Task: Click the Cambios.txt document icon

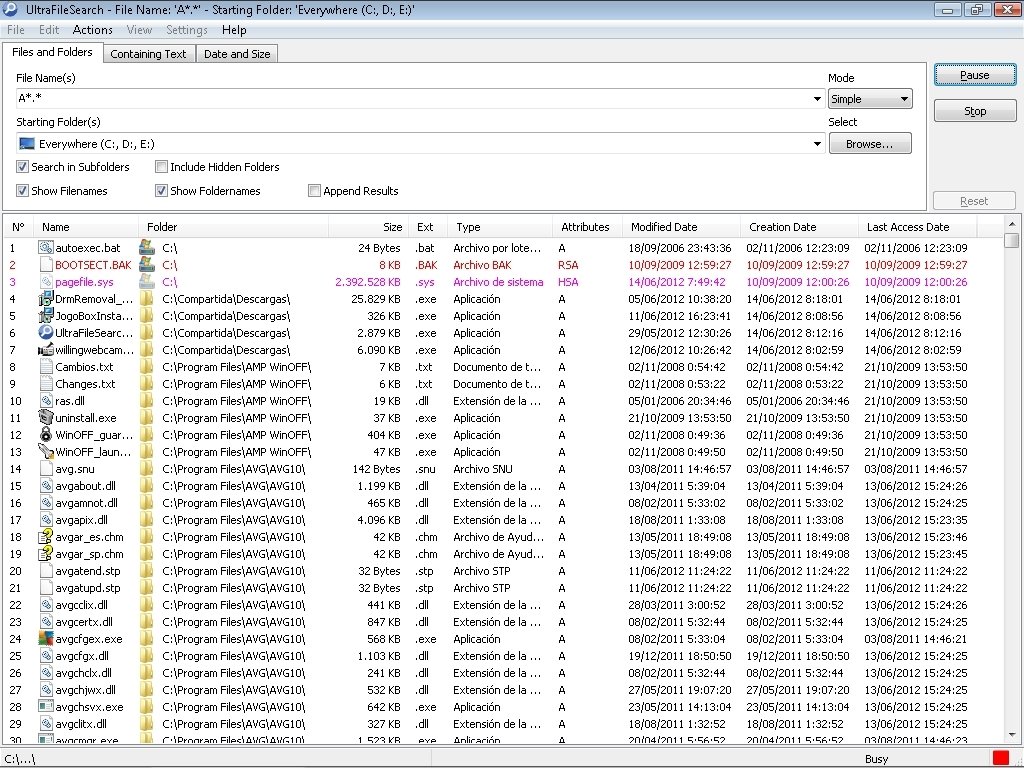Action: (46, 366)
